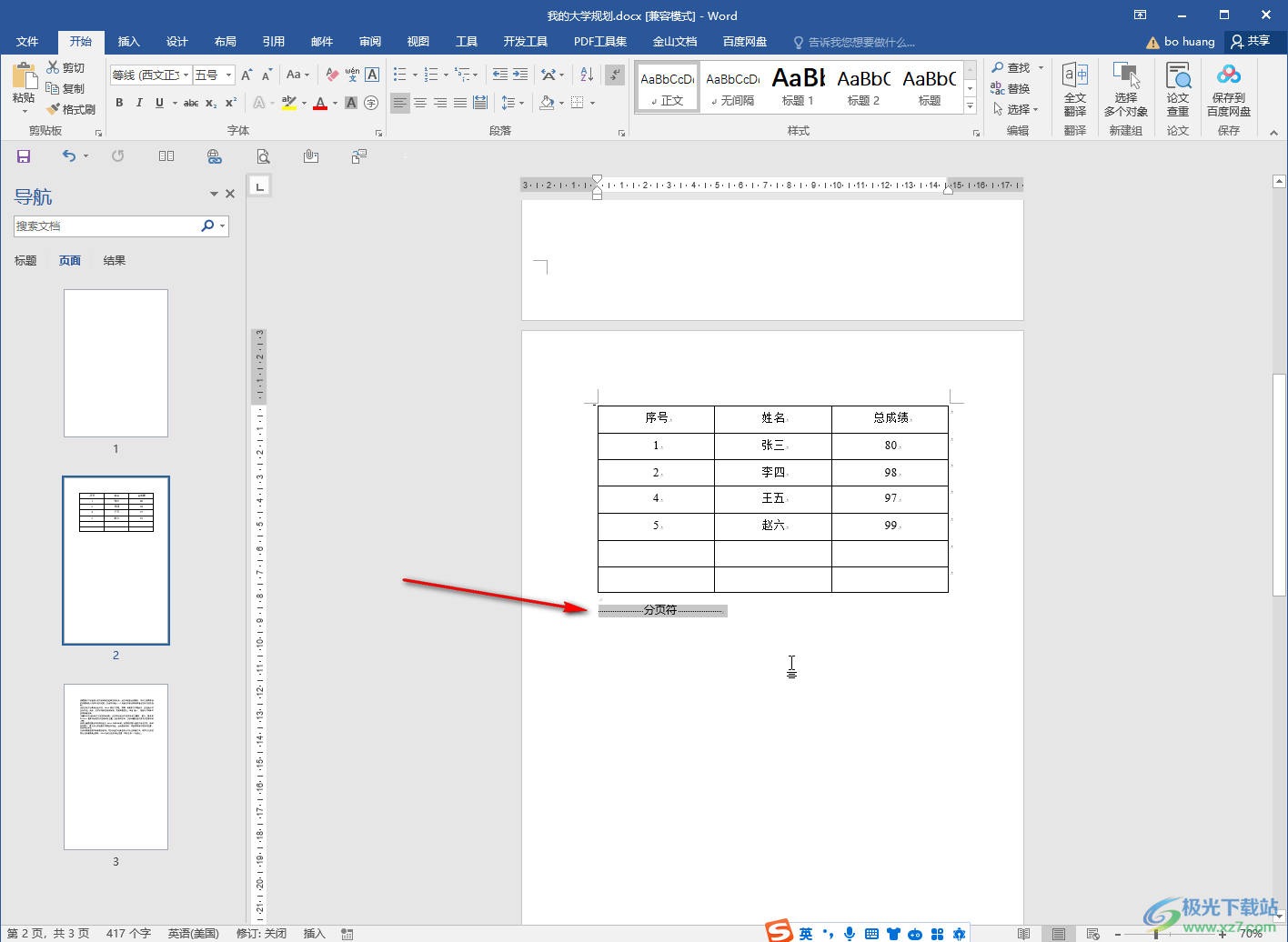Apply strikethrough formatting
Viewport: 1288px width, 942px height.
click(191, 103)
